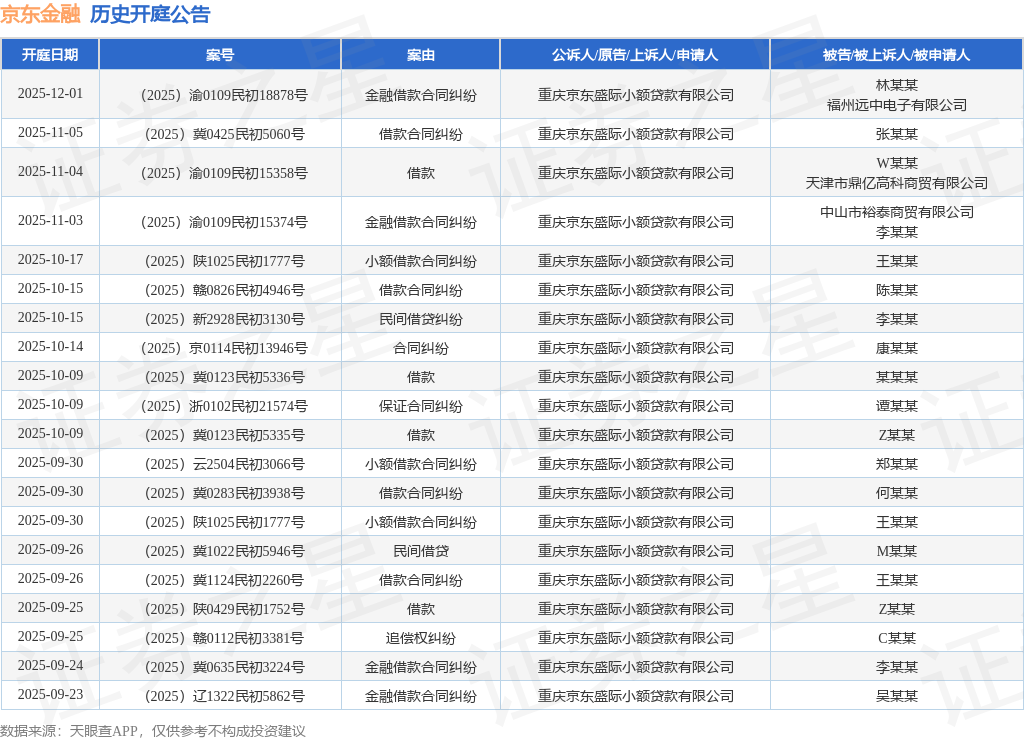Click case number (2025)冀0635民初3224号
The image size is (1024, 740).
click(223, 667)
